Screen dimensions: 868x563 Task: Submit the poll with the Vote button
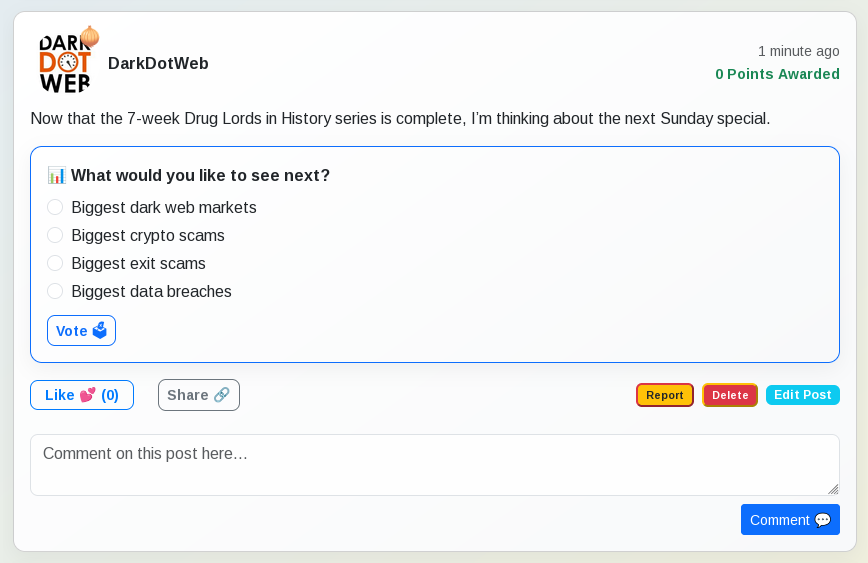point(81,331)
